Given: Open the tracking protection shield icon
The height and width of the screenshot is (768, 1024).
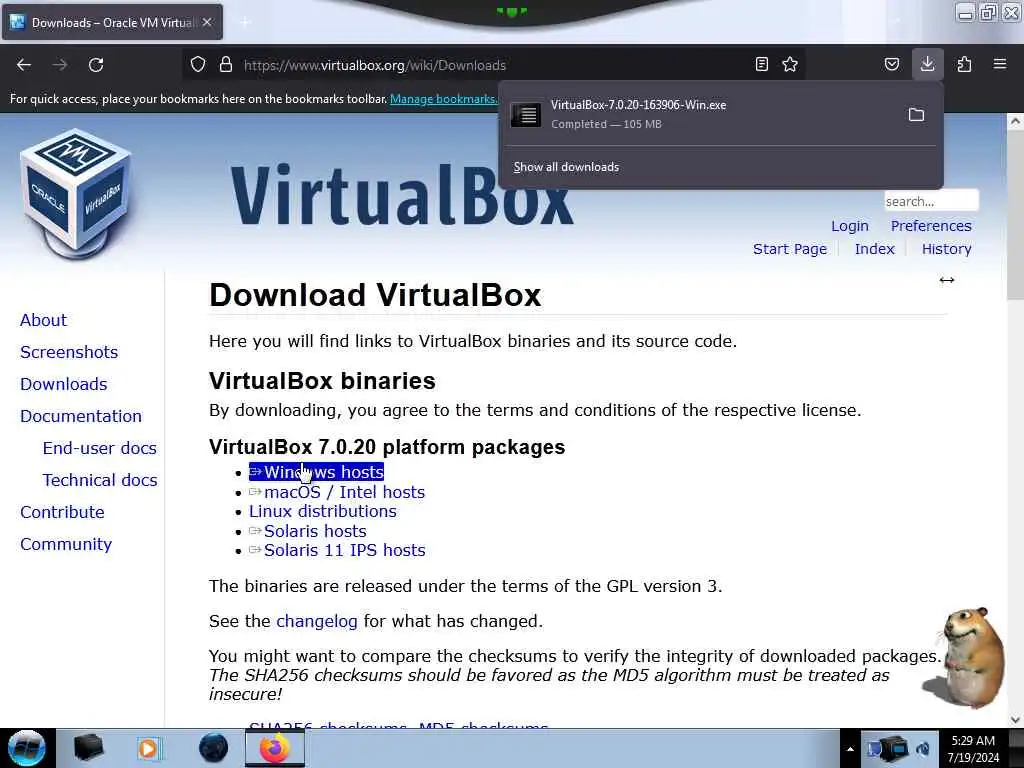Looking at the screenshot, I should click(x=198, y=65).
